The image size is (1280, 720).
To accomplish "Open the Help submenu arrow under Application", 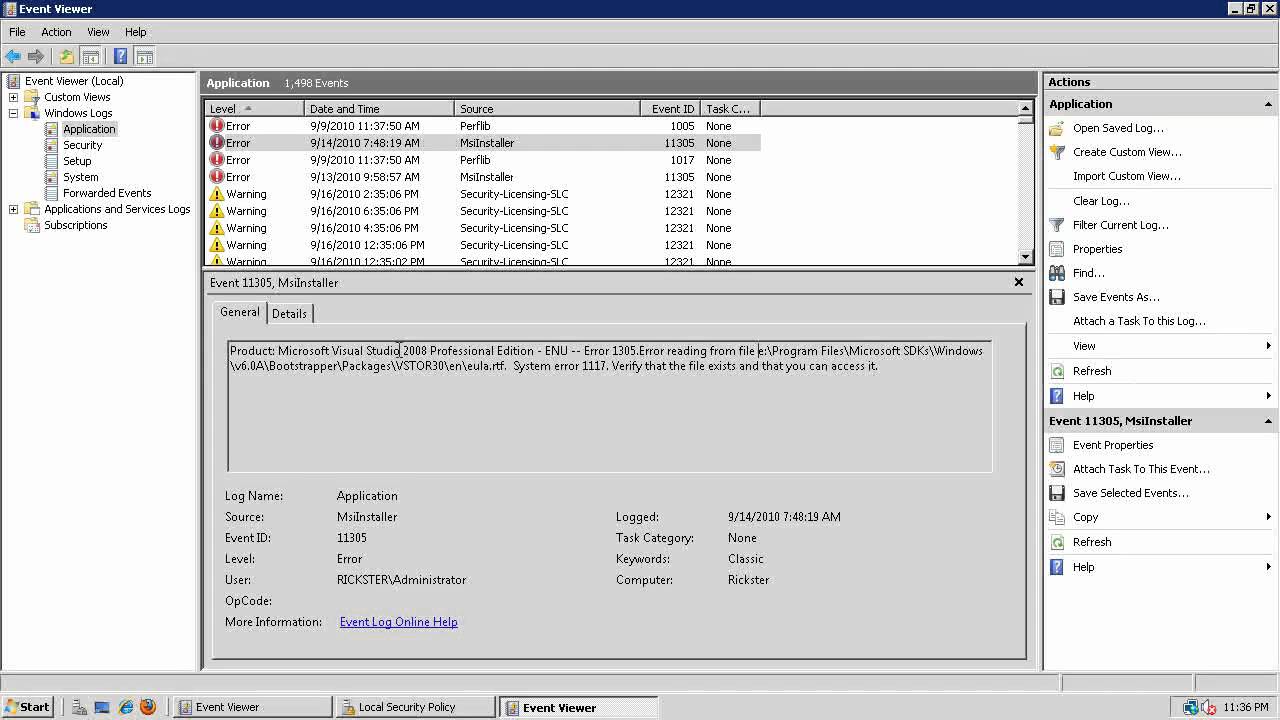I will click(1268, 396).
